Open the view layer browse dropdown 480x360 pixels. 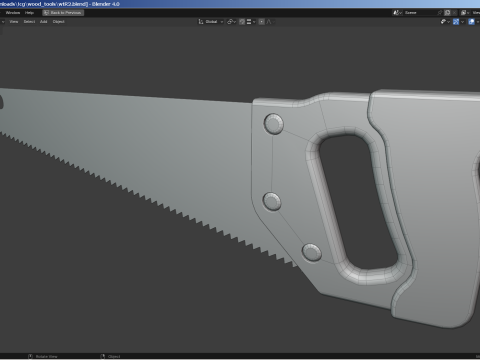465,13
